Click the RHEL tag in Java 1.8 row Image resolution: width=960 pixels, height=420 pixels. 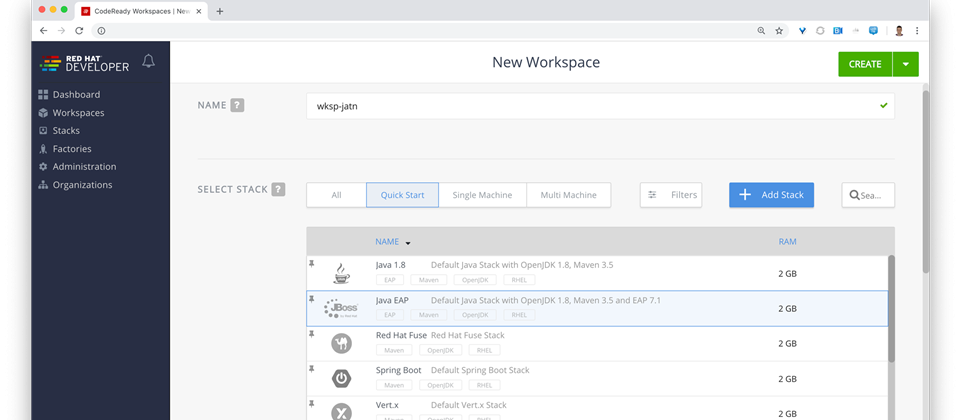point(519,280)
